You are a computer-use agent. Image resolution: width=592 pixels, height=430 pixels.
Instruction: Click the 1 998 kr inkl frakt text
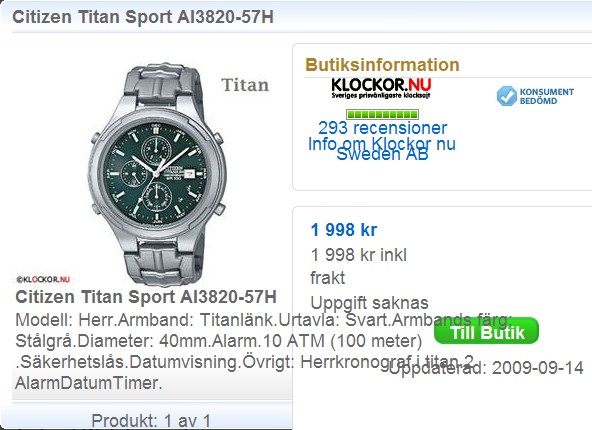(358, 266)
